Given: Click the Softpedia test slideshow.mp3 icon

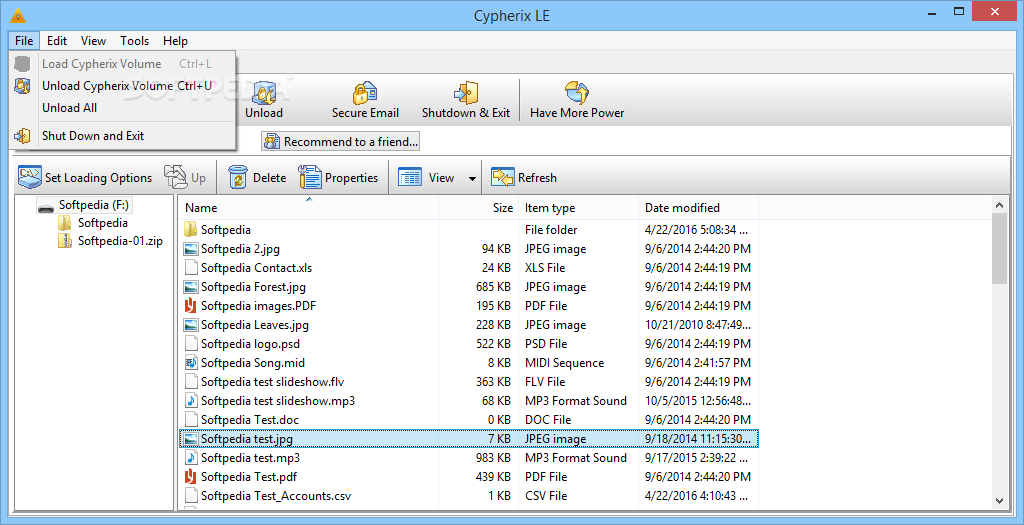Looking at the screenshot, I should [191, 401].
